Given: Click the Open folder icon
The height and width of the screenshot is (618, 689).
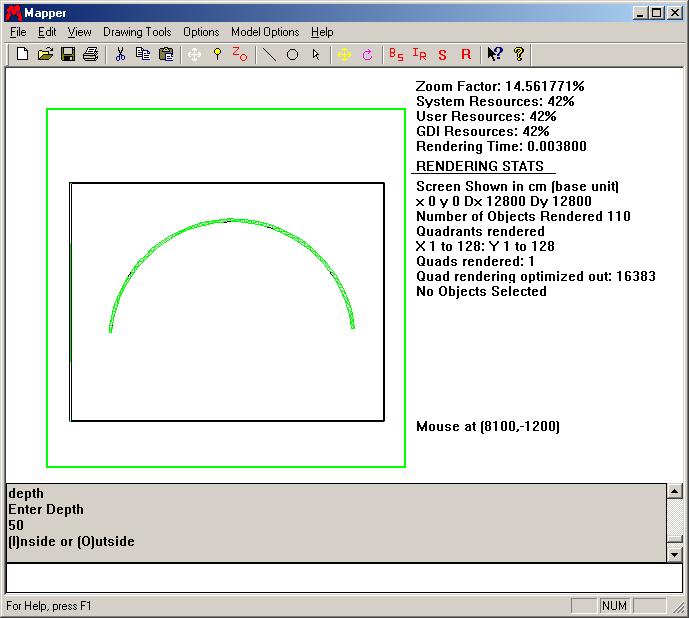Looking at the screenshot, I should (x=45, y=54).
